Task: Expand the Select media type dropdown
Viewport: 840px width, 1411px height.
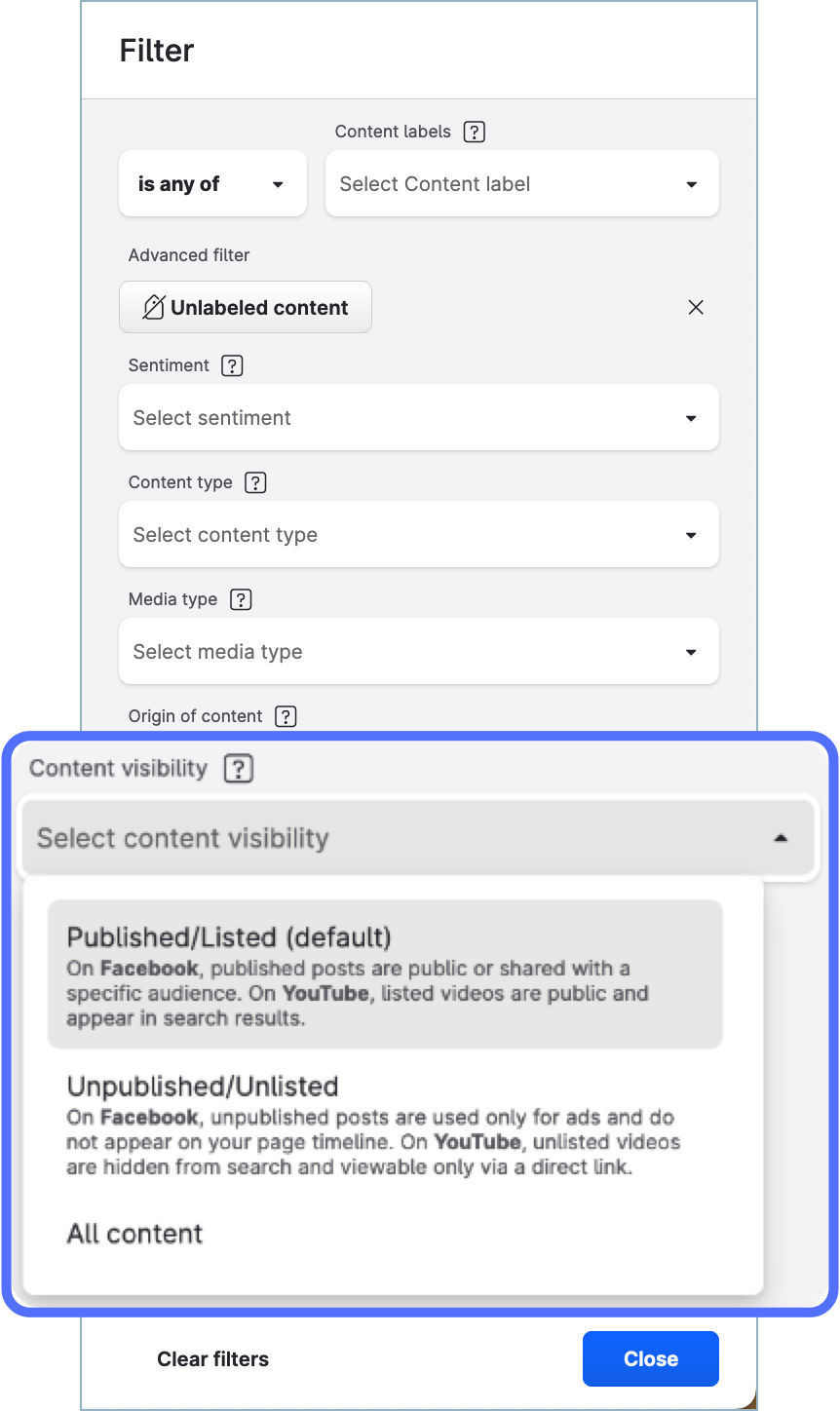Action: (x=418, y=652)
